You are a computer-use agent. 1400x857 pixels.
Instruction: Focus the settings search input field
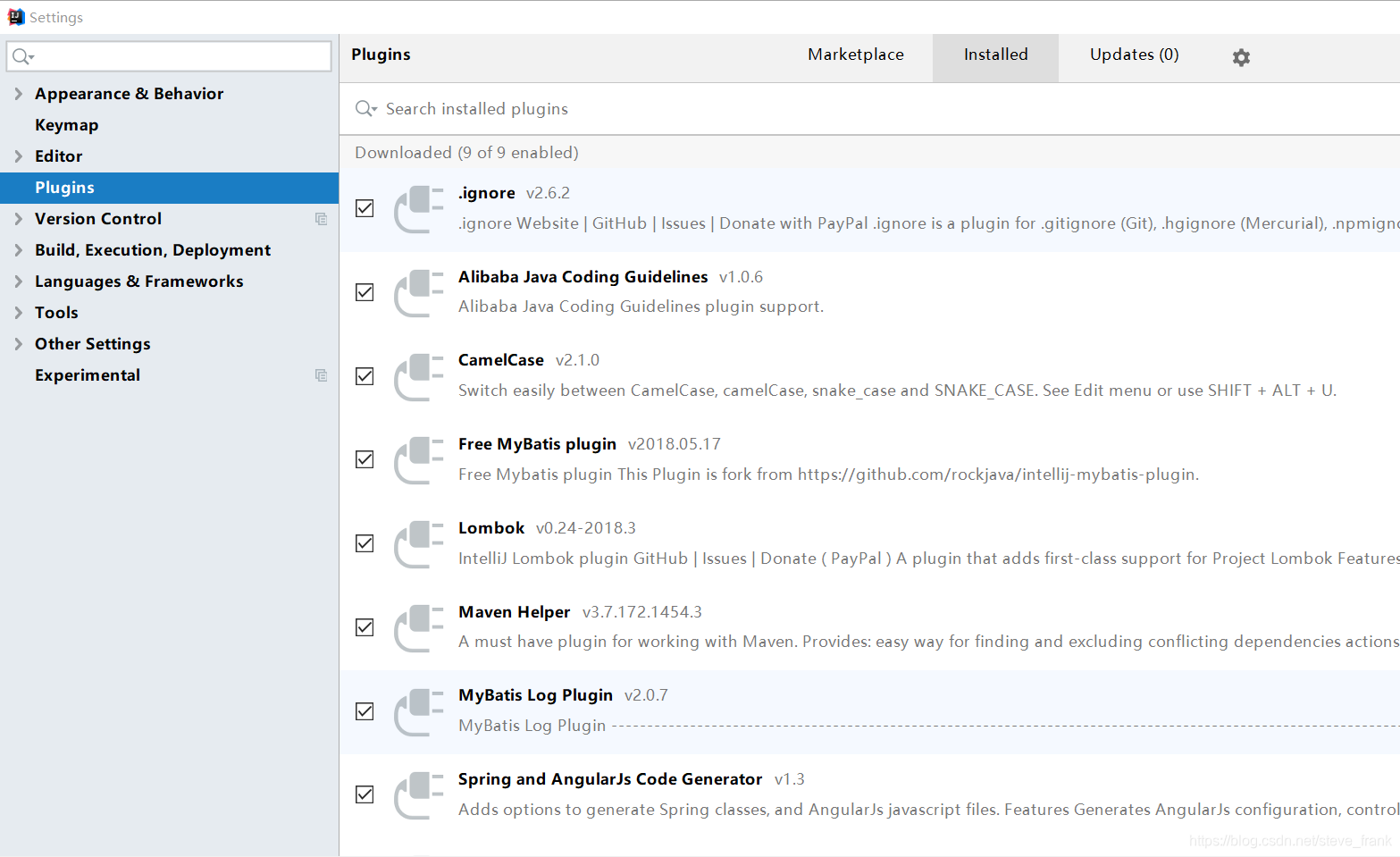169,56
